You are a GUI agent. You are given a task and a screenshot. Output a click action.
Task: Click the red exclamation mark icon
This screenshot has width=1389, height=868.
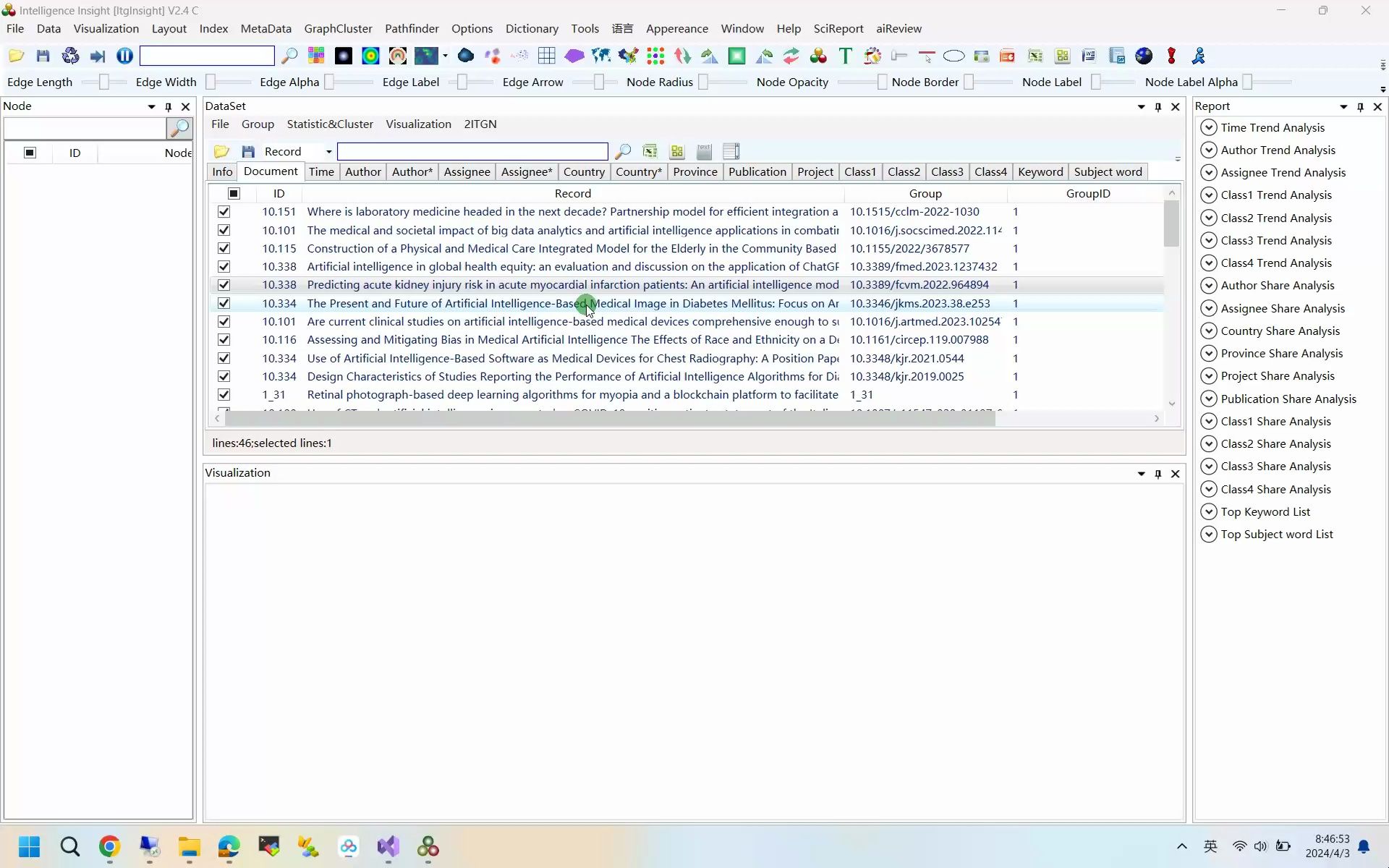[1171, 56]
